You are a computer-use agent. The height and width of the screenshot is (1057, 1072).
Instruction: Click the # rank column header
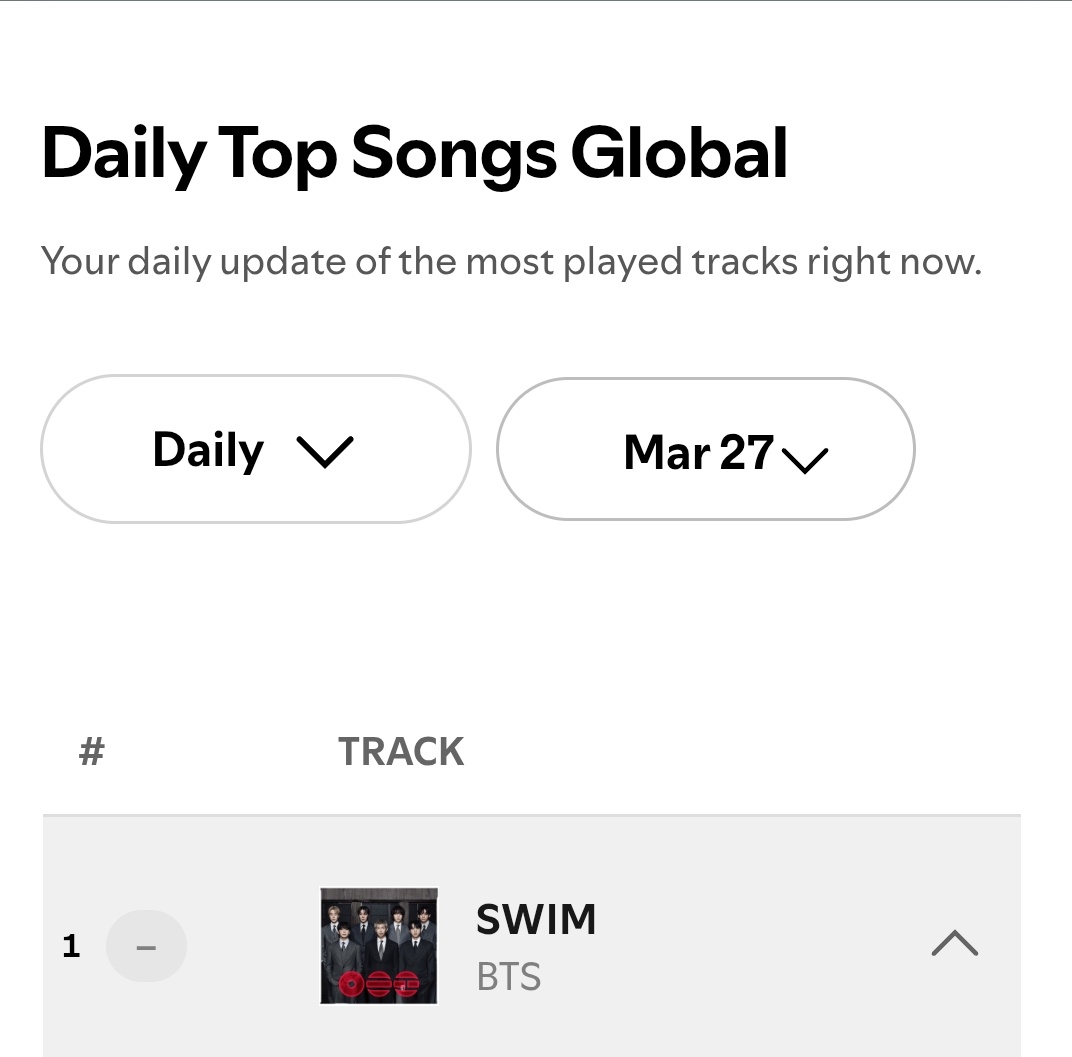click(x=91, y=751)
